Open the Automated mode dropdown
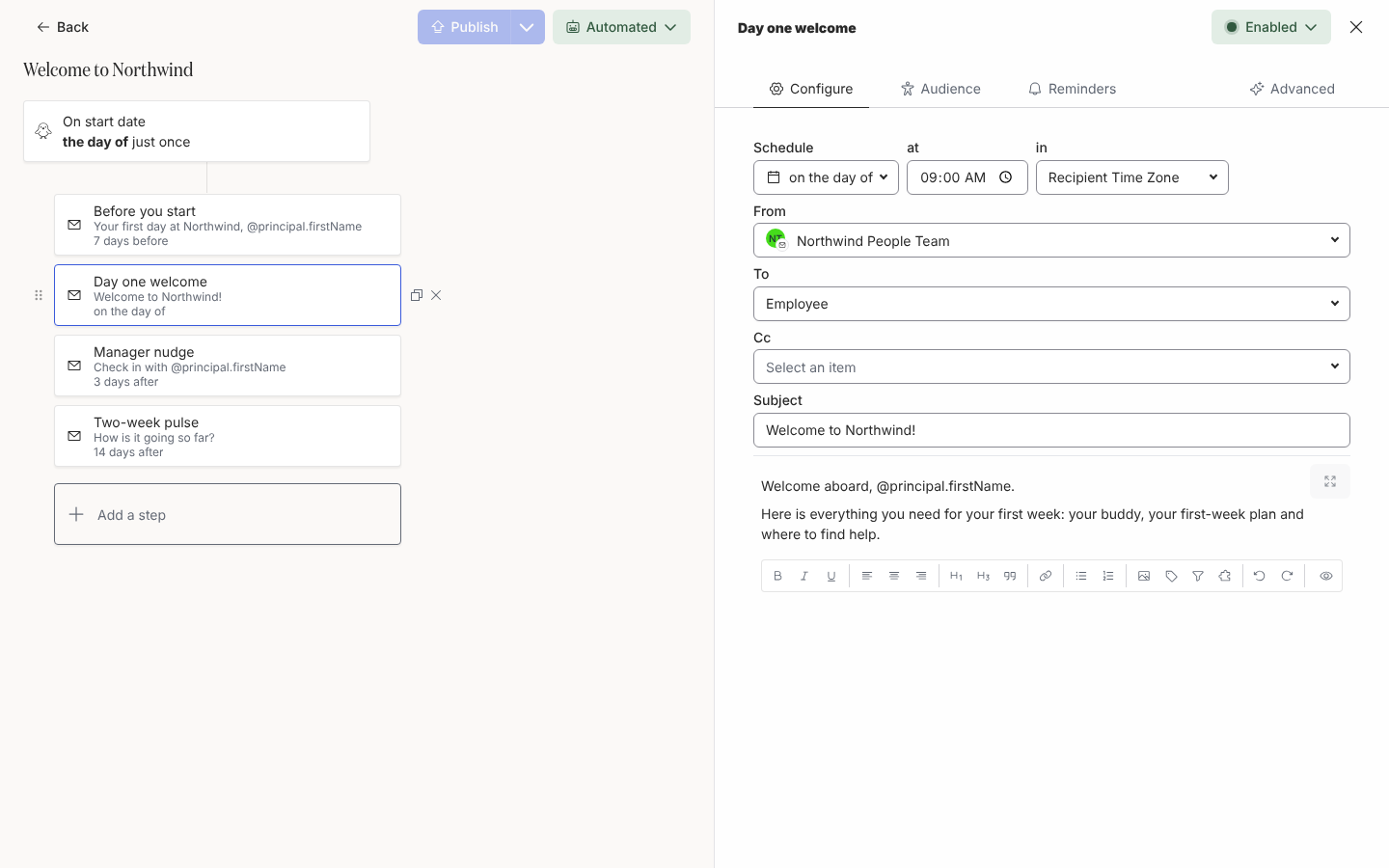Screen dimensions: 1389x868 (621, 27)
